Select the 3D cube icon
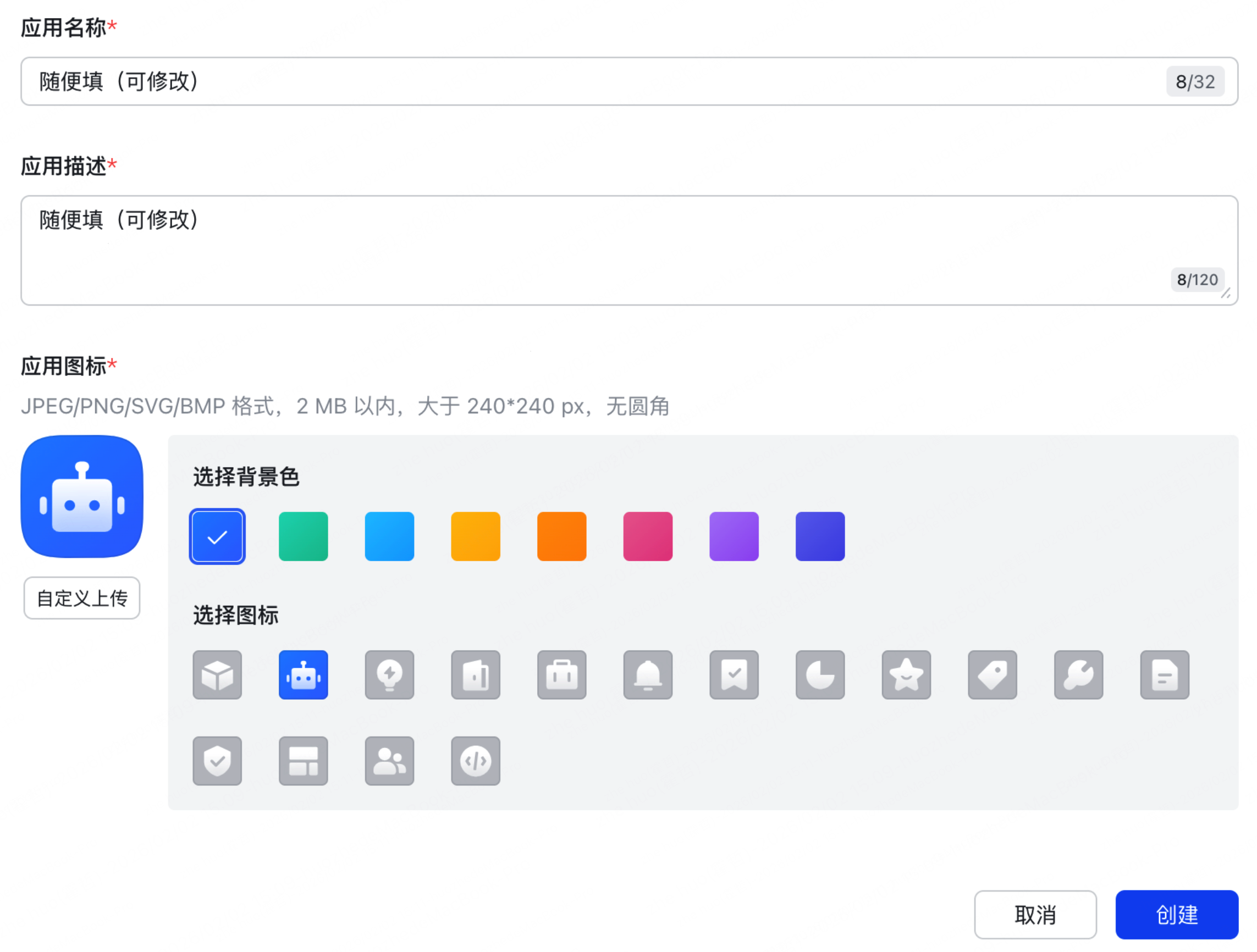 [x=217, y=675]
